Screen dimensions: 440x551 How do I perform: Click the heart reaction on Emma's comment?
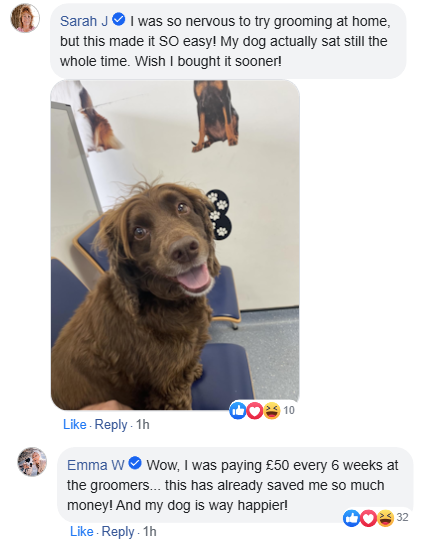[x=368, y=518]
